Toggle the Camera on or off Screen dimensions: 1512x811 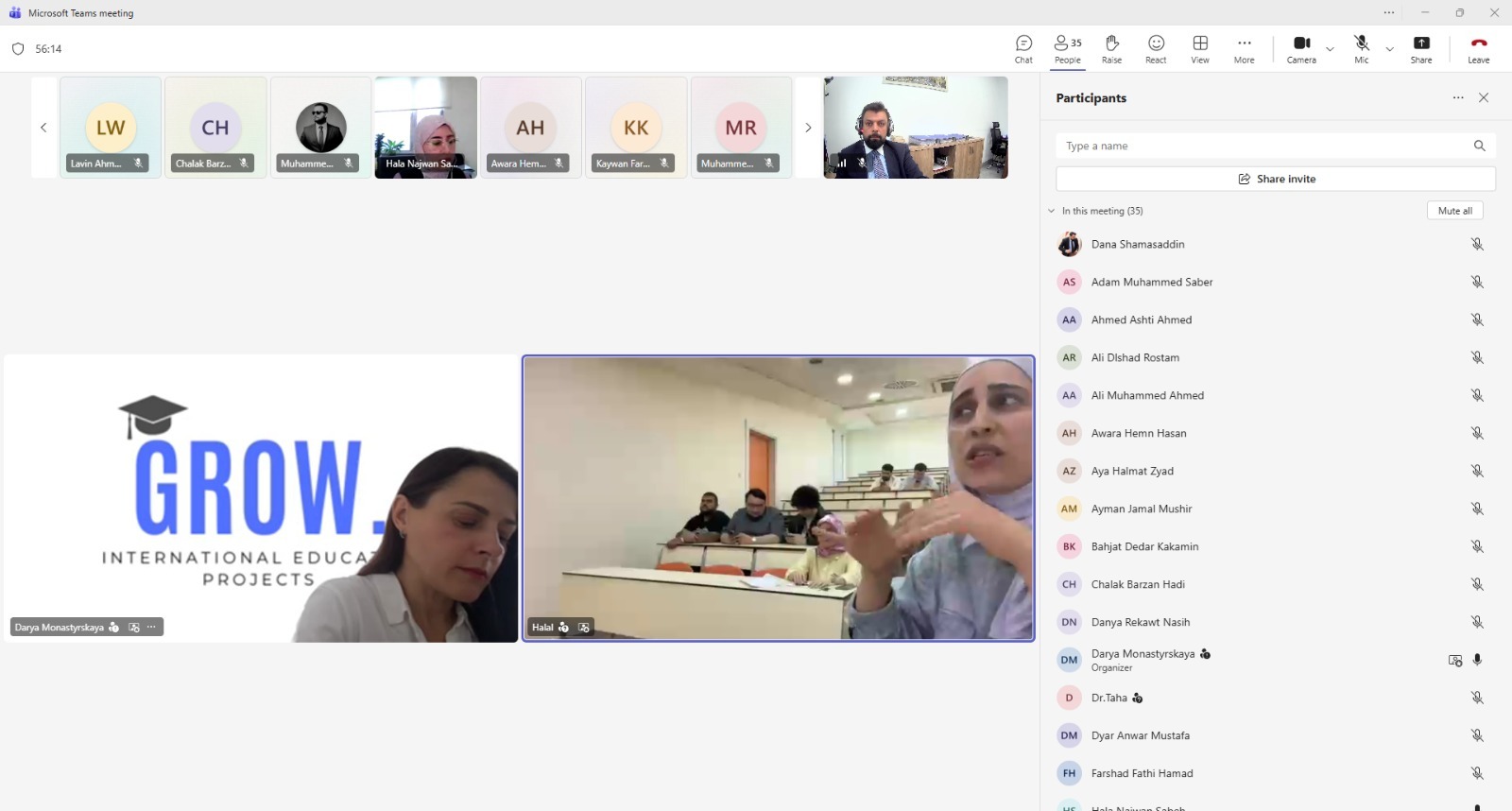click(1301, 49)
